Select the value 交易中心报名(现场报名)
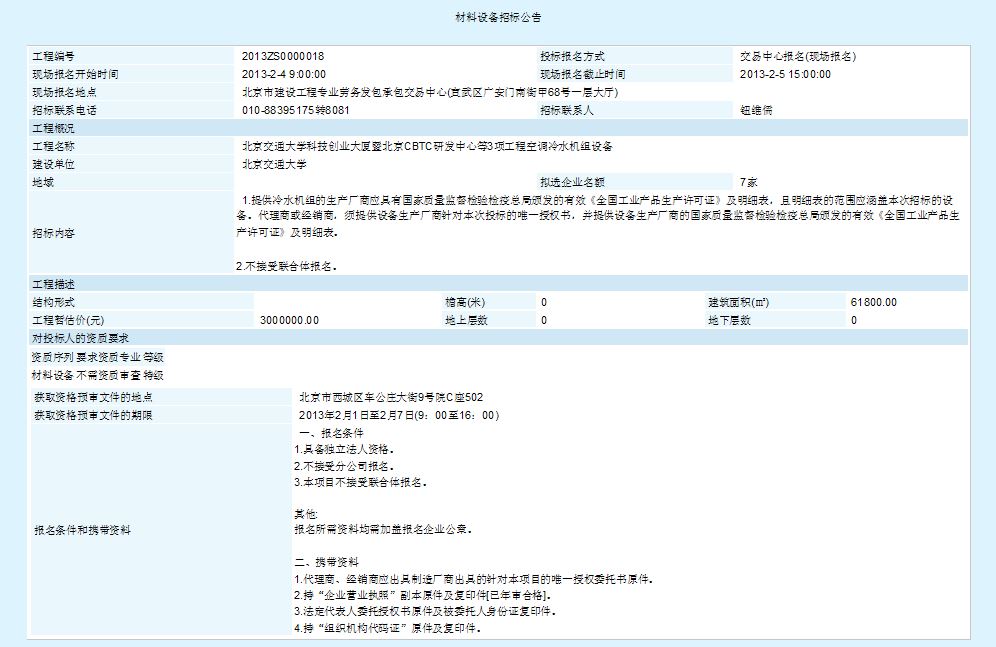 coord(798,57)
